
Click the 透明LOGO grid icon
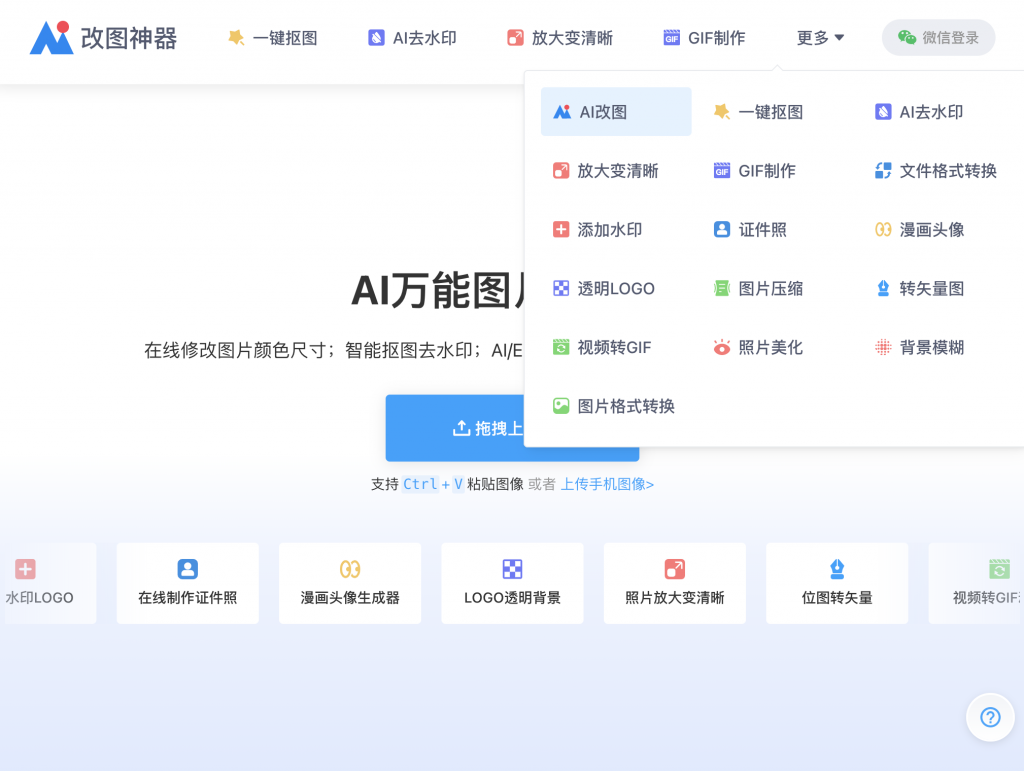(x=560, y=288)
